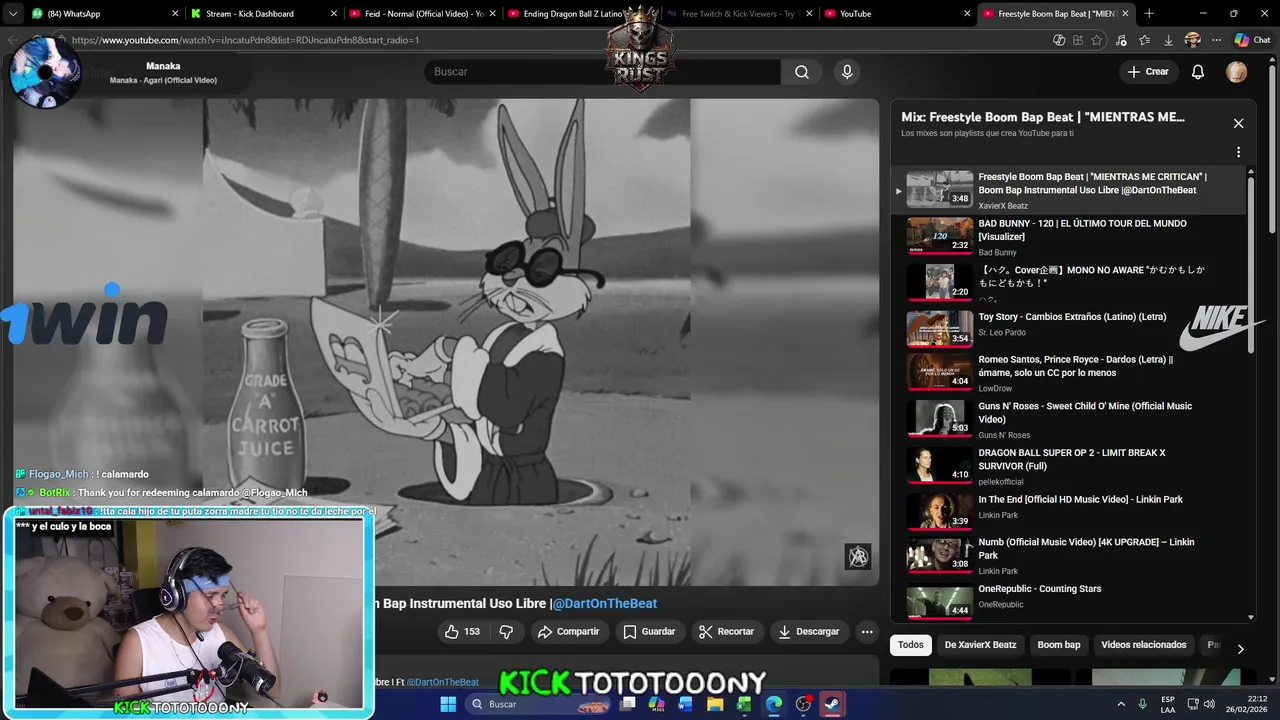Switch to Stream - Kick Dashboard tab
The width and height of the screenshot is (1280, 720).
pos(262,14)
